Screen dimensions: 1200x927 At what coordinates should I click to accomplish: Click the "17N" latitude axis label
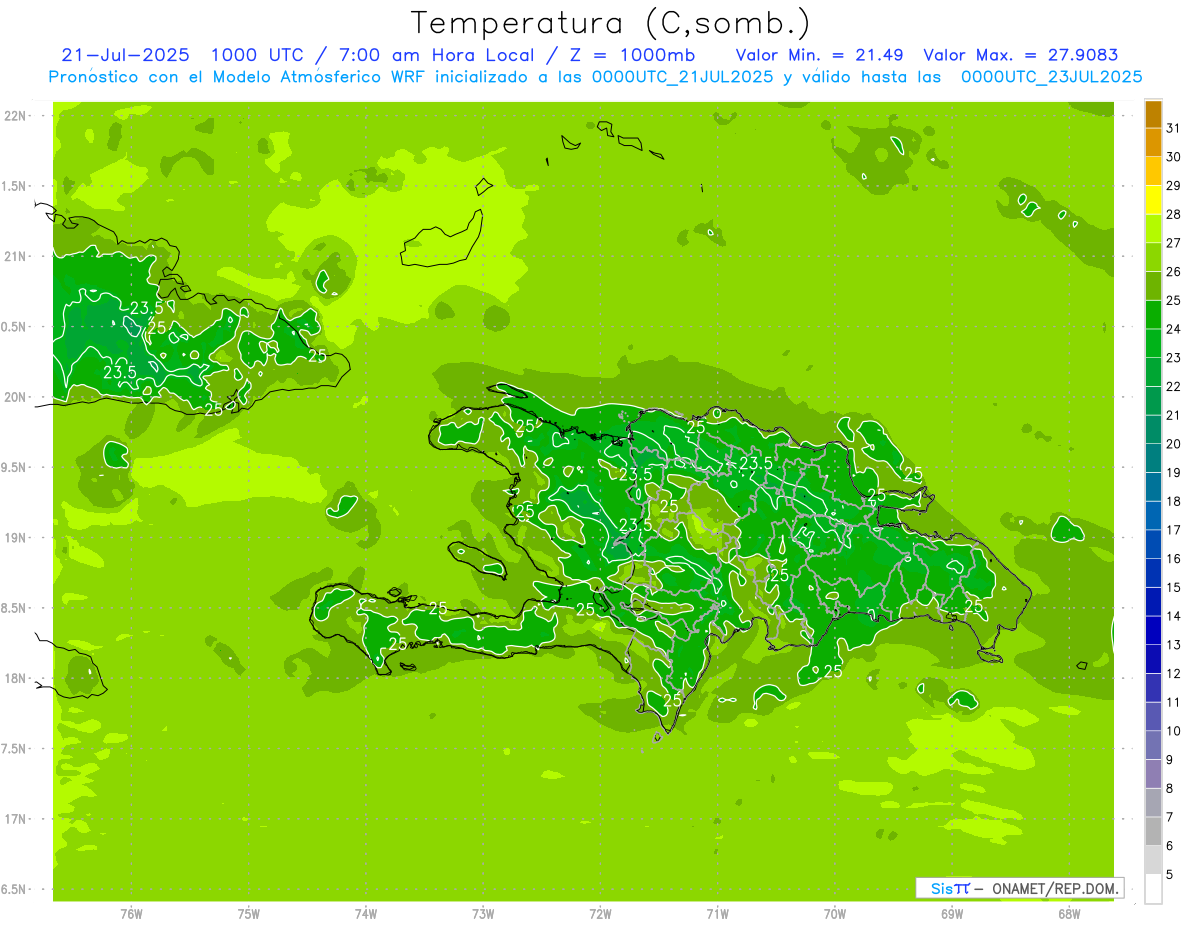(x=15, y=819)
